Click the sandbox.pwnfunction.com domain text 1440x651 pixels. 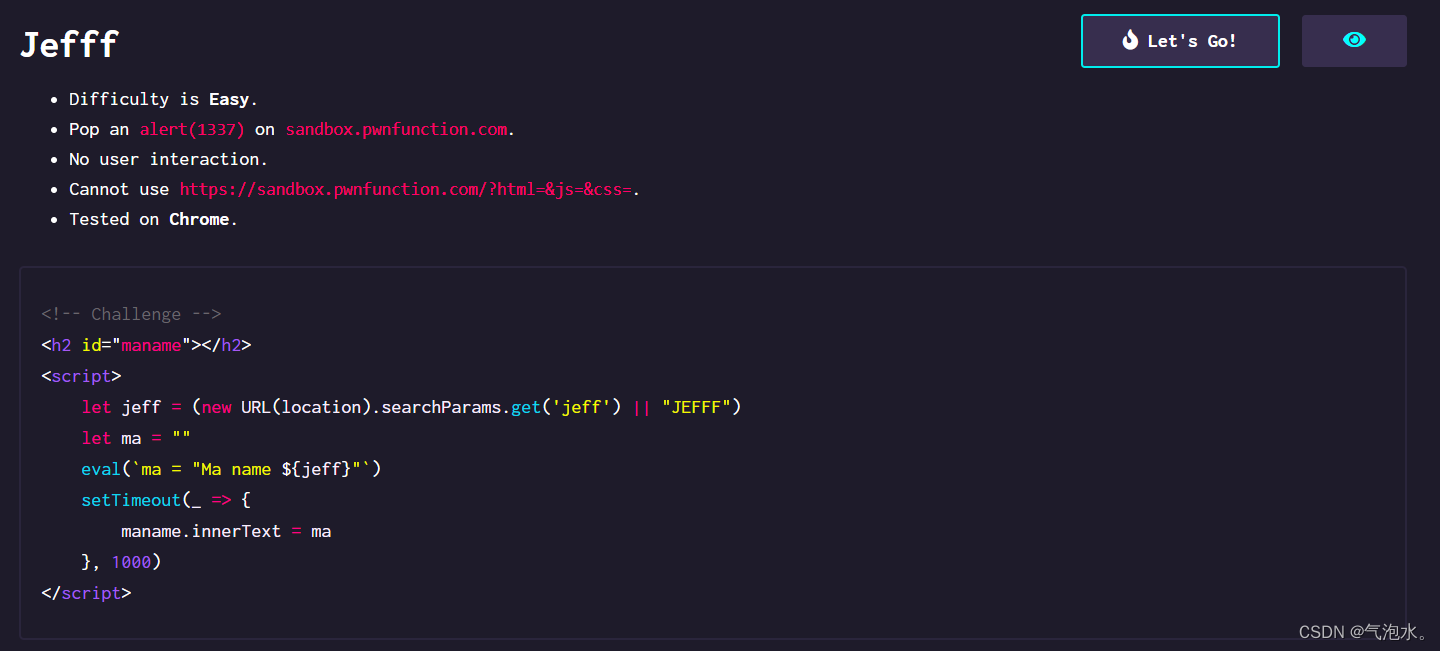pos(396,129)
